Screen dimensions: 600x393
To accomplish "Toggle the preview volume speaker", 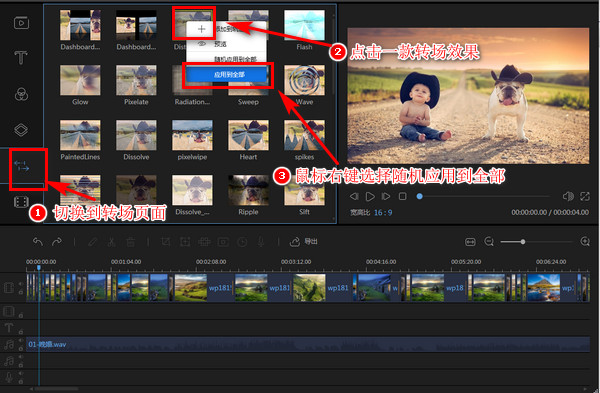I will pos(568,196).
